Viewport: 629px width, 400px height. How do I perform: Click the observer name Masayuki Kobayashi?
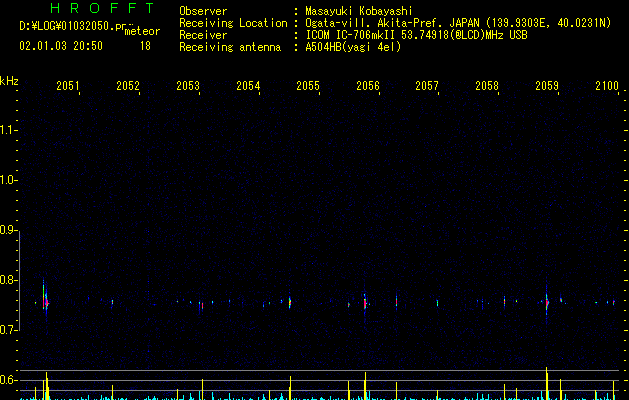[x=359, y=11]
